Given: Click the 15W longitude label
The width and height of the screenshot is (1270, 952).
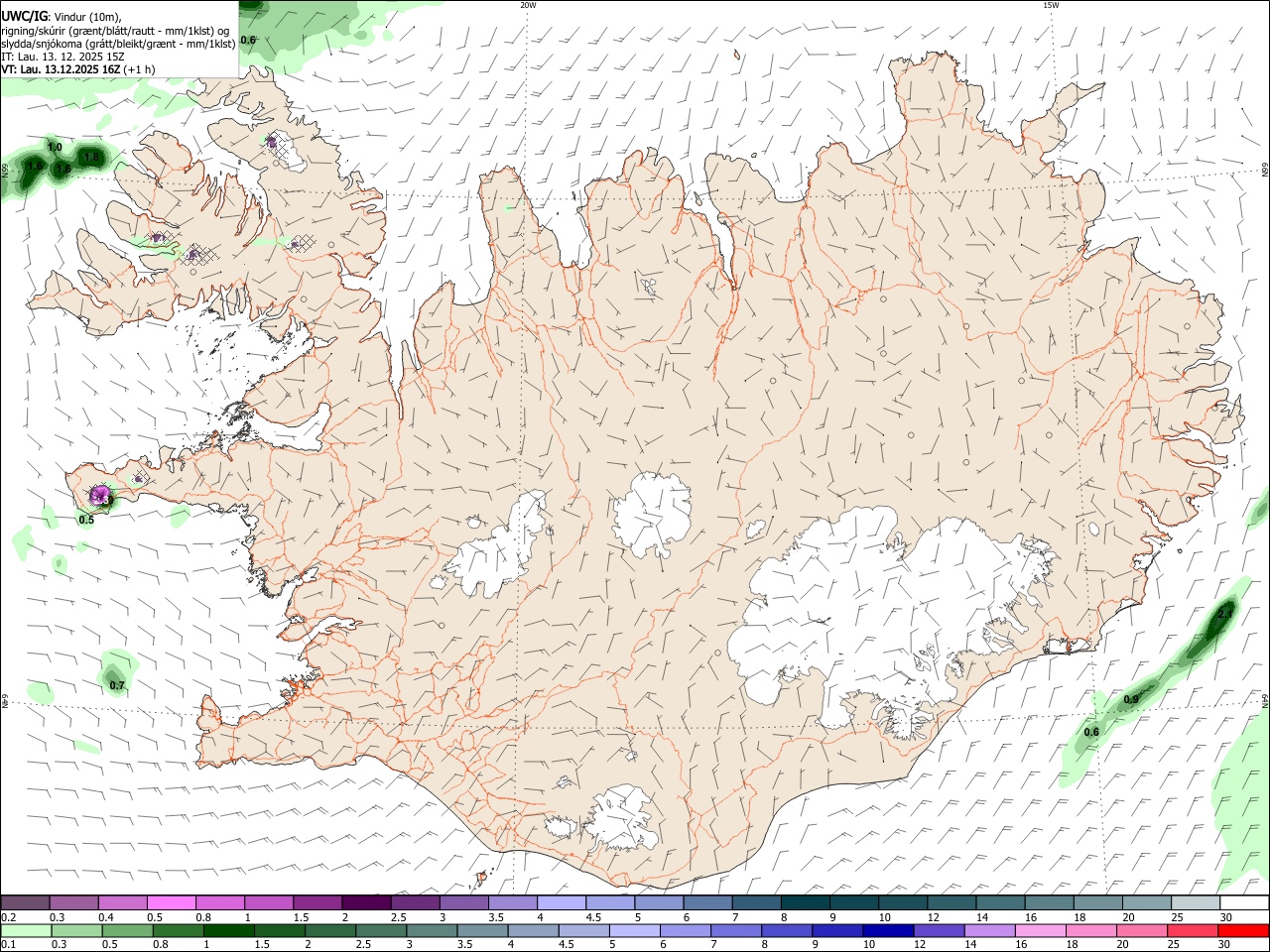Looking at the screenshot, I should click(x=1051, y=5).
